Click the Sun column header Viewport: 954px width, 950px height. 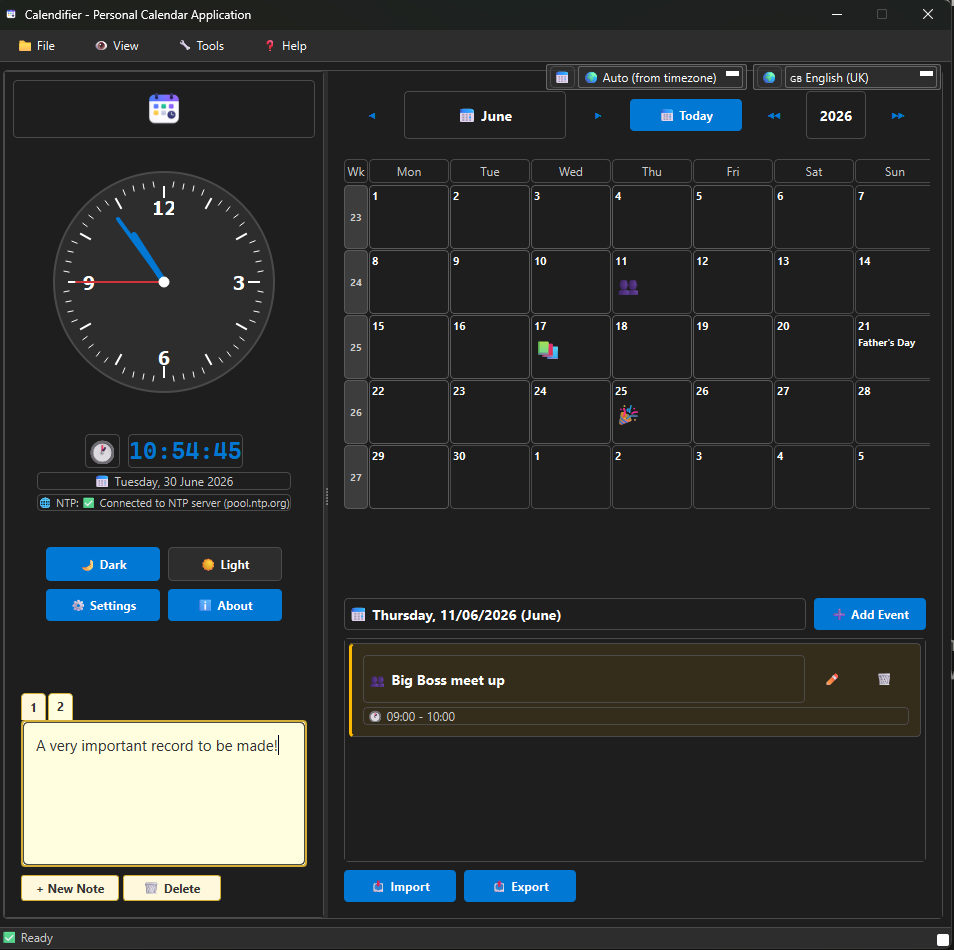click(893, 171)
